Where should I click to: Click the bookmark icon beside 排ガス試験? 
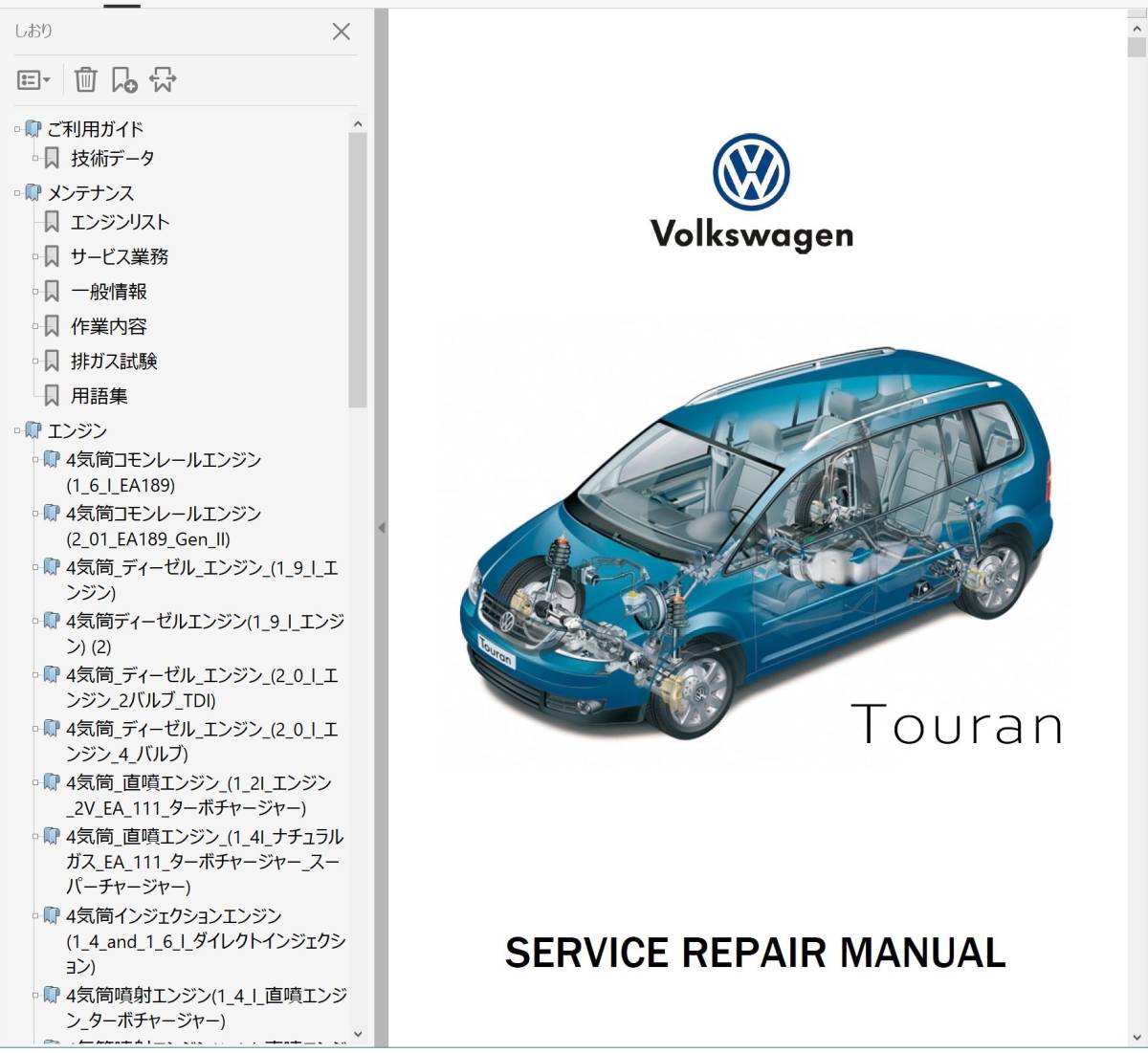53,361
